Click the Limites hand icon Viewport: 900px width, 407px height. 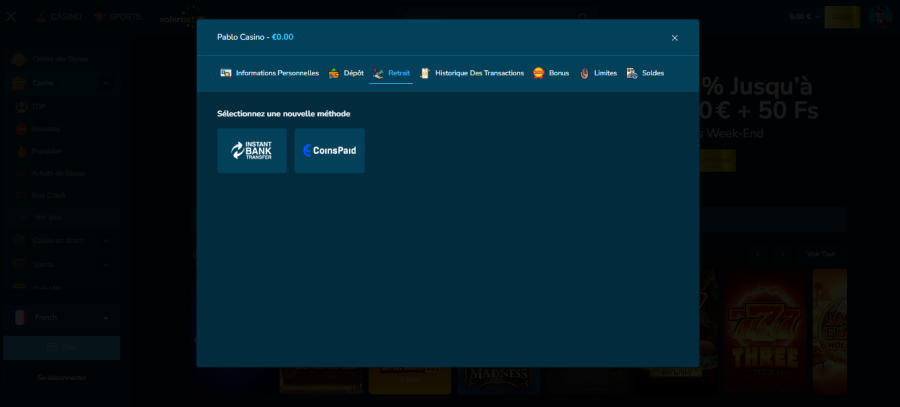click(x=584, y=73)
